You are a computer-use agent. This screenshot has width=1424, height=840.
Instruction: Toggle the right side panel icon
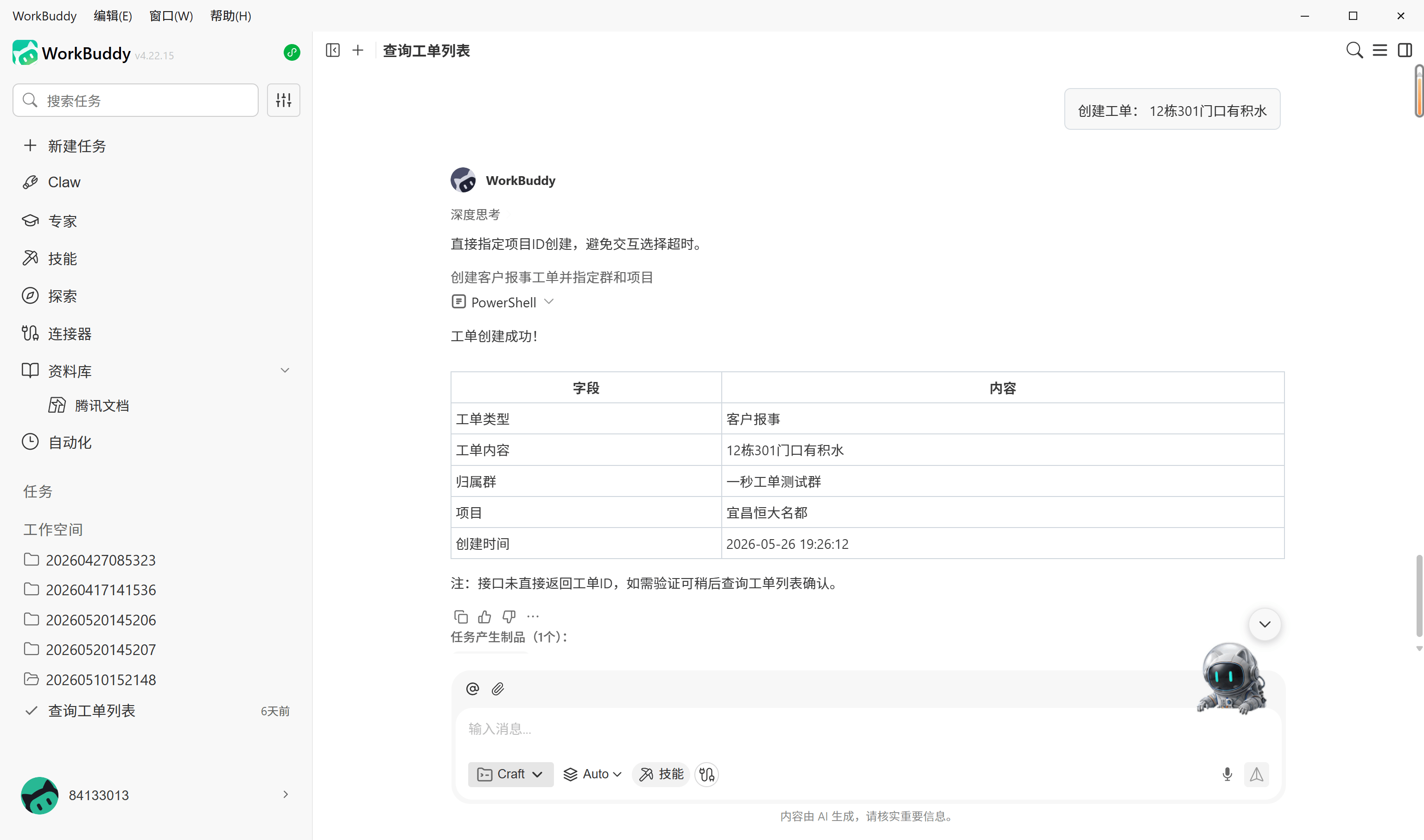(1405, 51)
